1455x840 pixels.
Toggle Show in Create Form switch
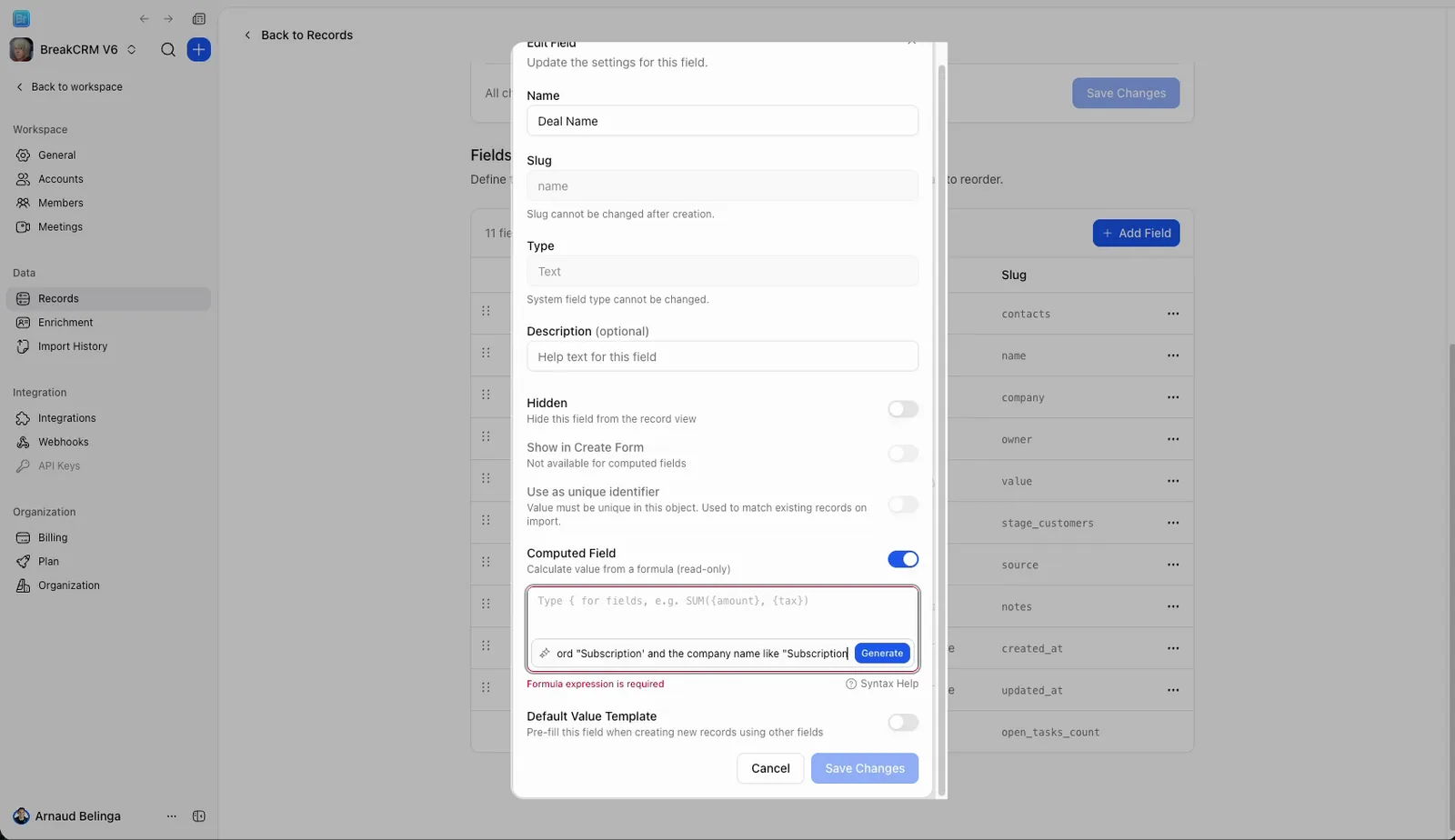[903, 454]
